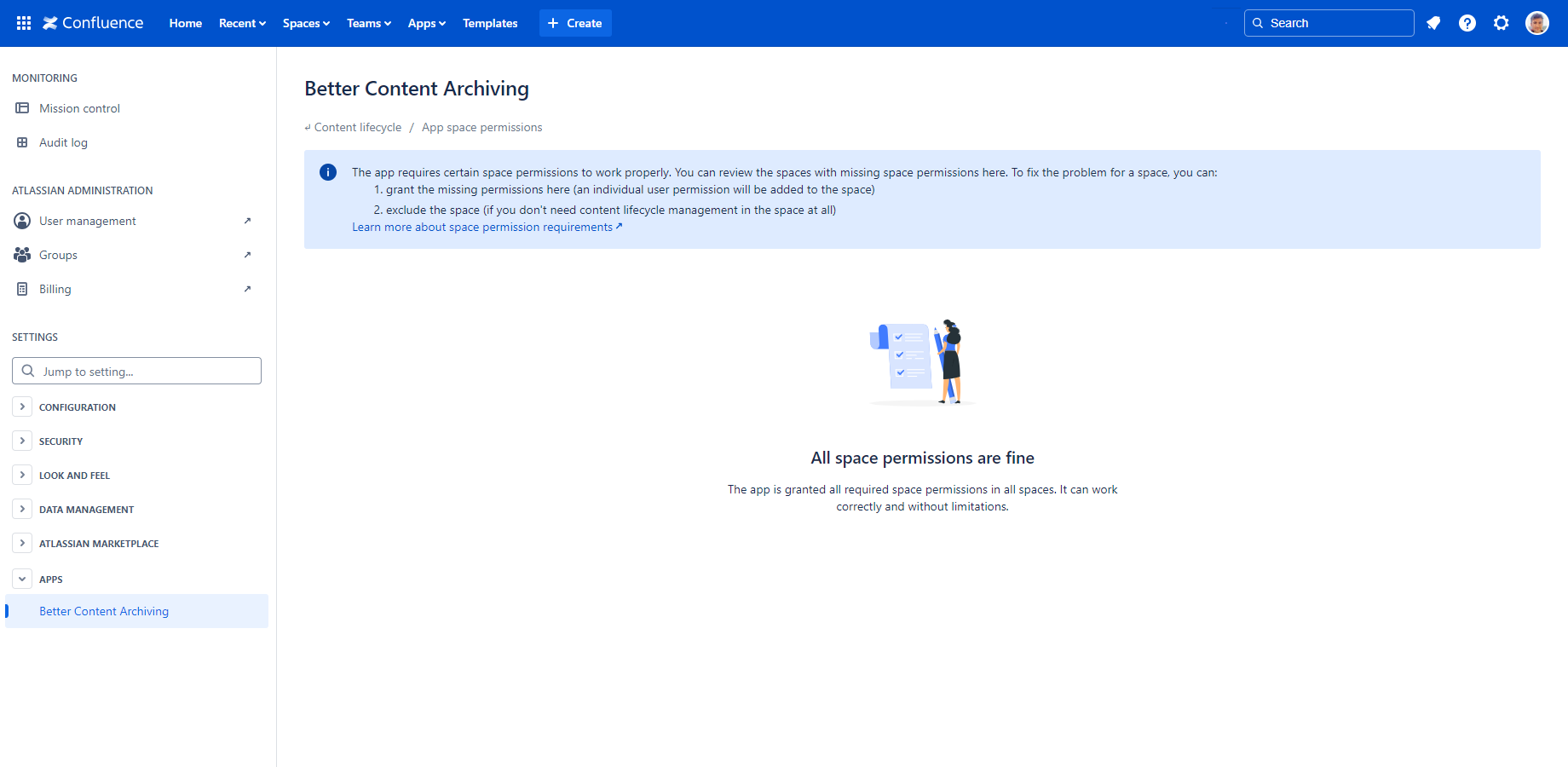Click the plus icon on Create button

(553, 23)
